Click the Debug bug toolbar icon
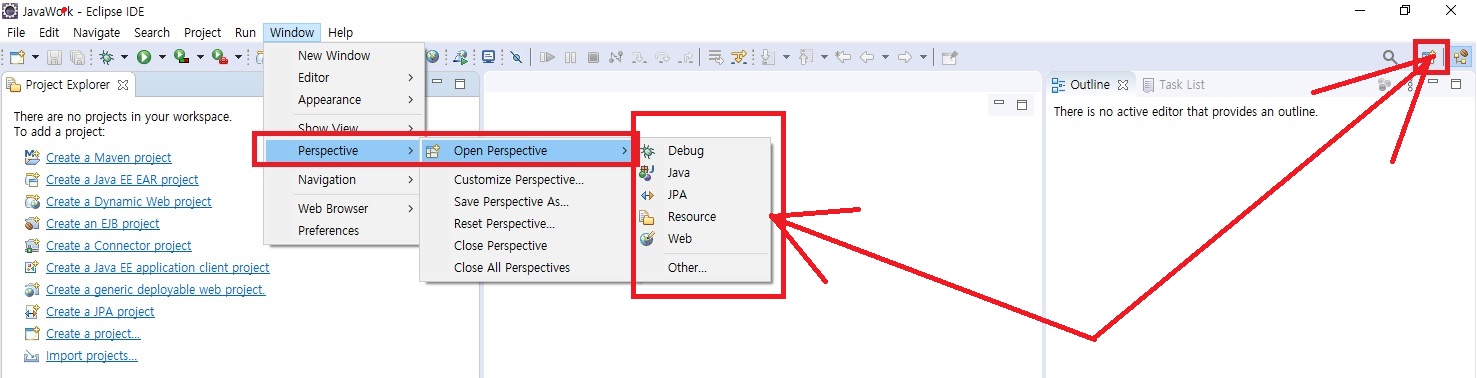The height and width of the screenshot is (378, 1477). (x=106, y=57)
